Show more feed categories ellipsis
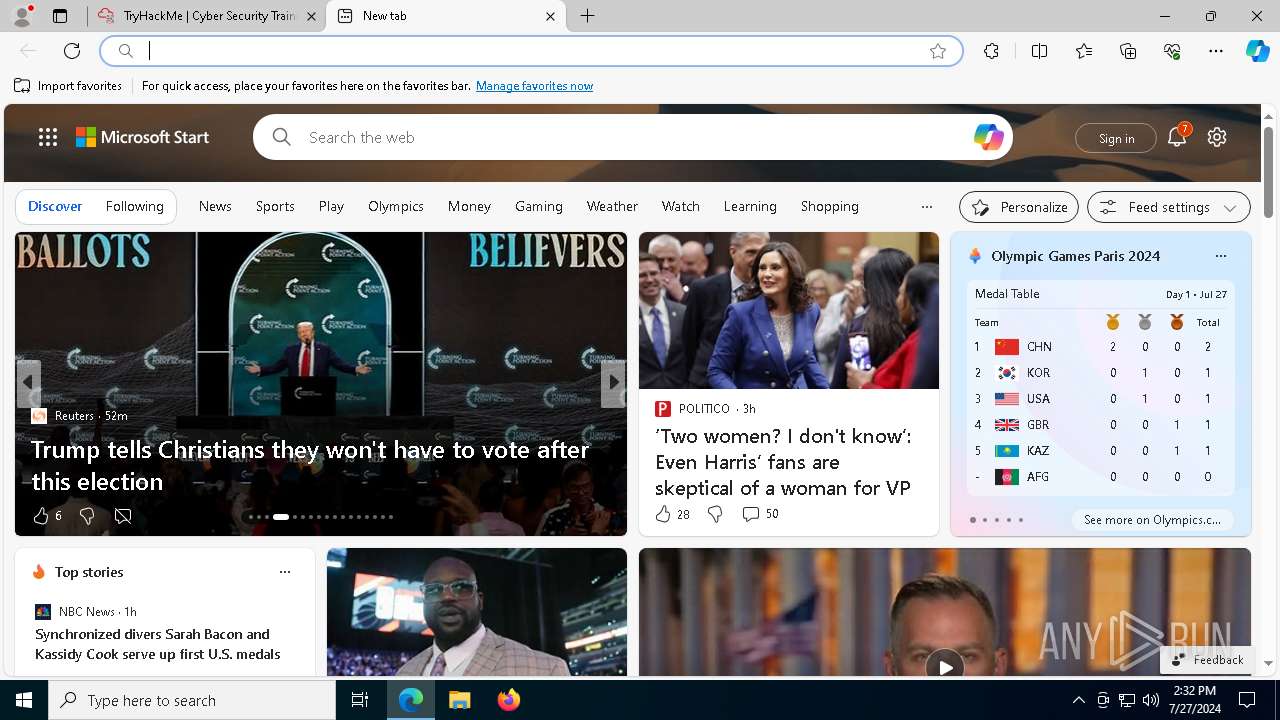Screen dimensions: 1280x720 927,207
